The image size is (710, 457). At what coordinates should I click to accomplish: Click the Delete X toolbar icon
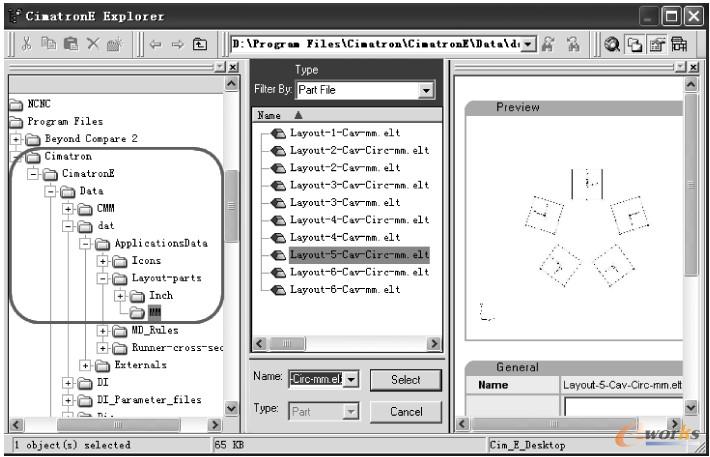click(92, 44)
